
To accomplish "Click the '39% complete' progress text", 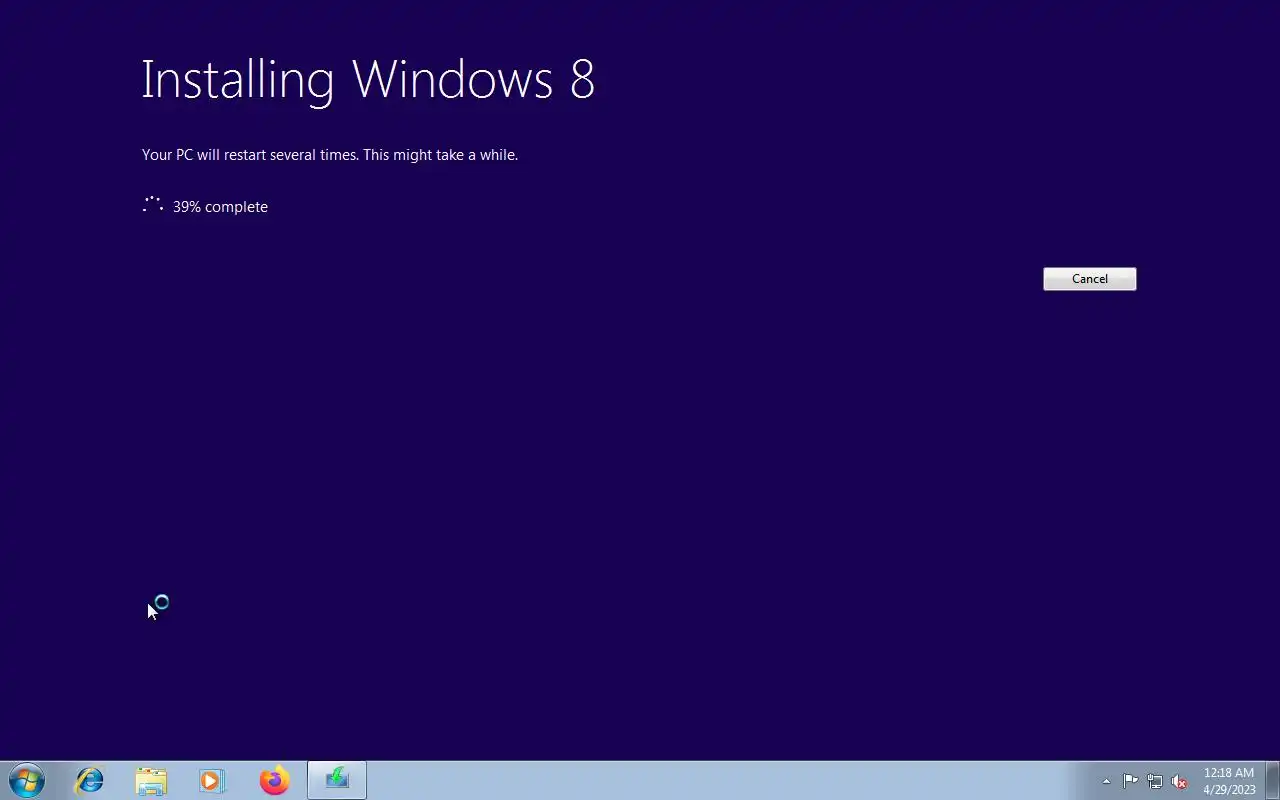I will click(220, 207).
